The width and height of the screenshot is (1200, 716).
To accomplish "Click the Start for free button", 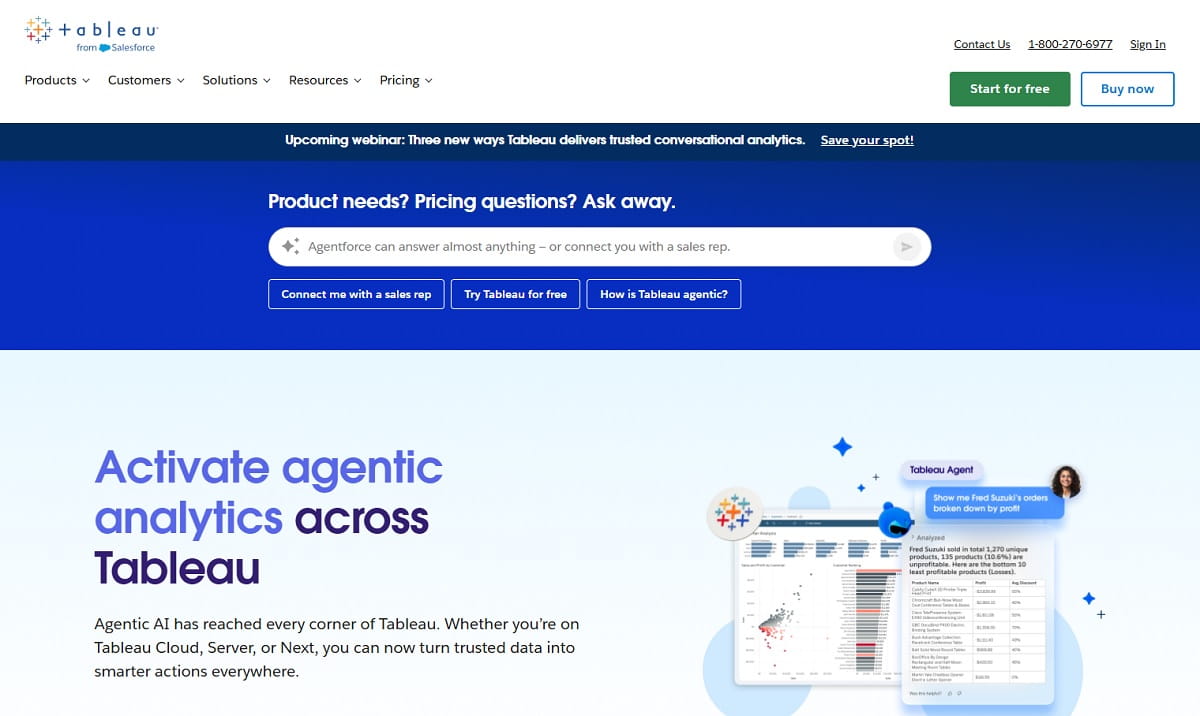I will [1010, 89].
